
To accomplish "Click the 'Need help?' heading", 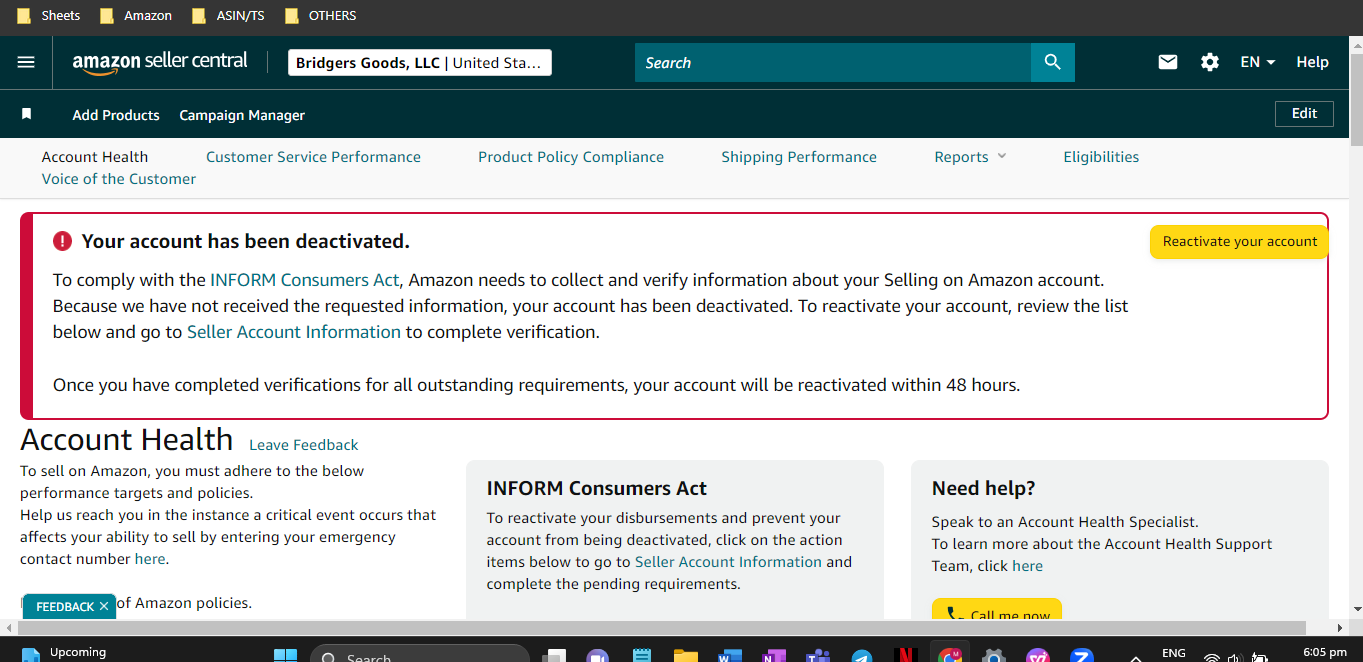I will (984, 488).
